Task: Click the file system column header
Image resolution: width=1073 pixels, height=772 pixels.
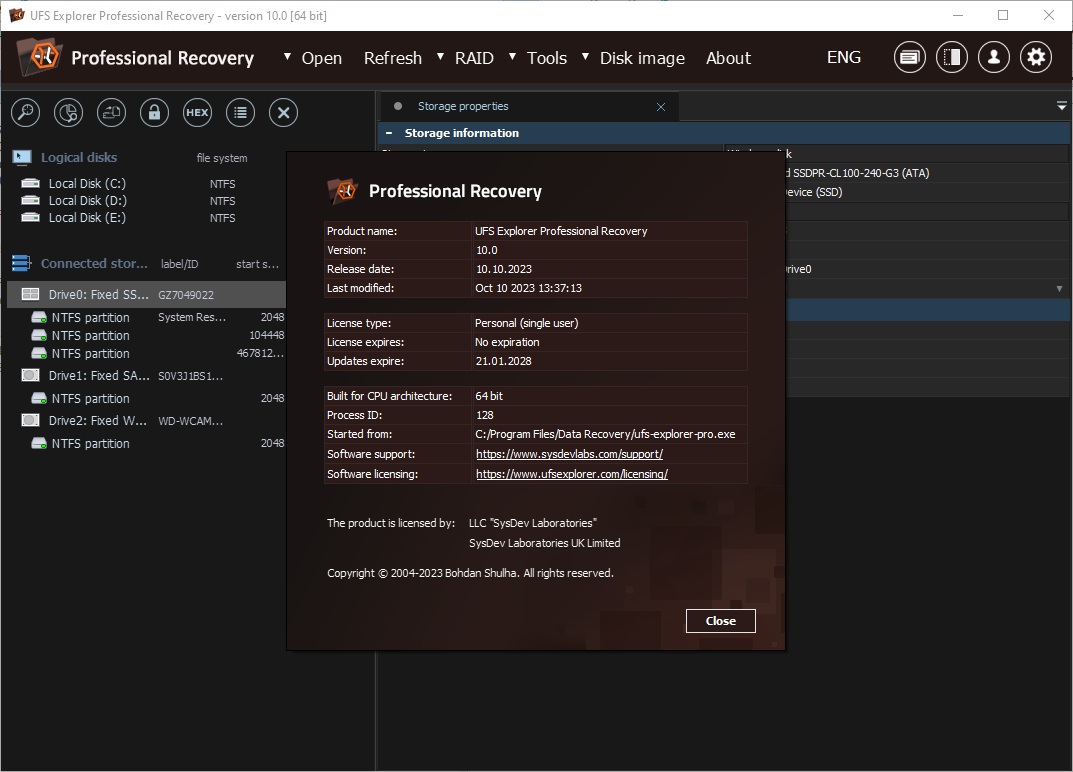Action: [x=222, y=158]
